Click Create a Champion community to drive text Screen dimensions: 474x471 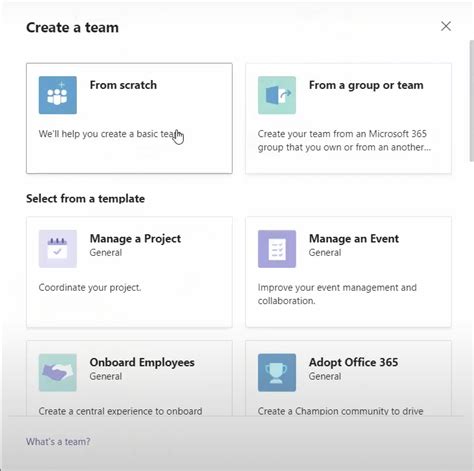(340, 411)
